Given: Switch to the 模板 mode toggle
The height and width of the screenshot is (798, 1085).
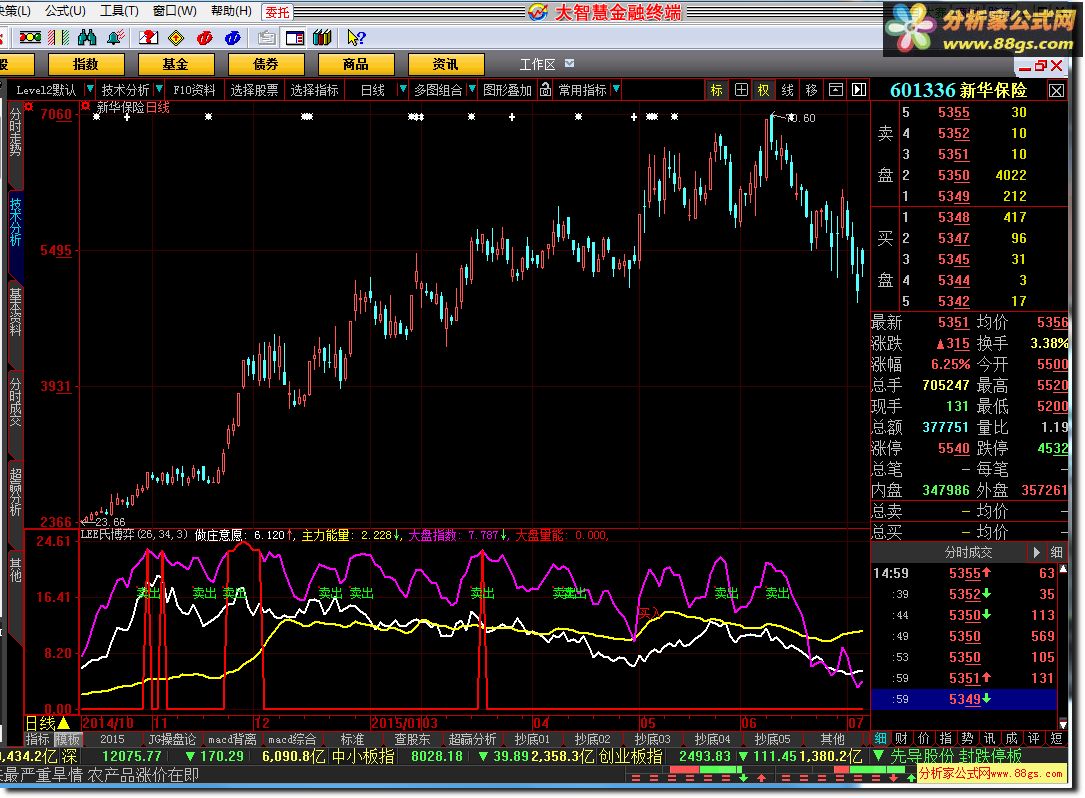Looking at the screenshot, I should (x=68, y=739).
